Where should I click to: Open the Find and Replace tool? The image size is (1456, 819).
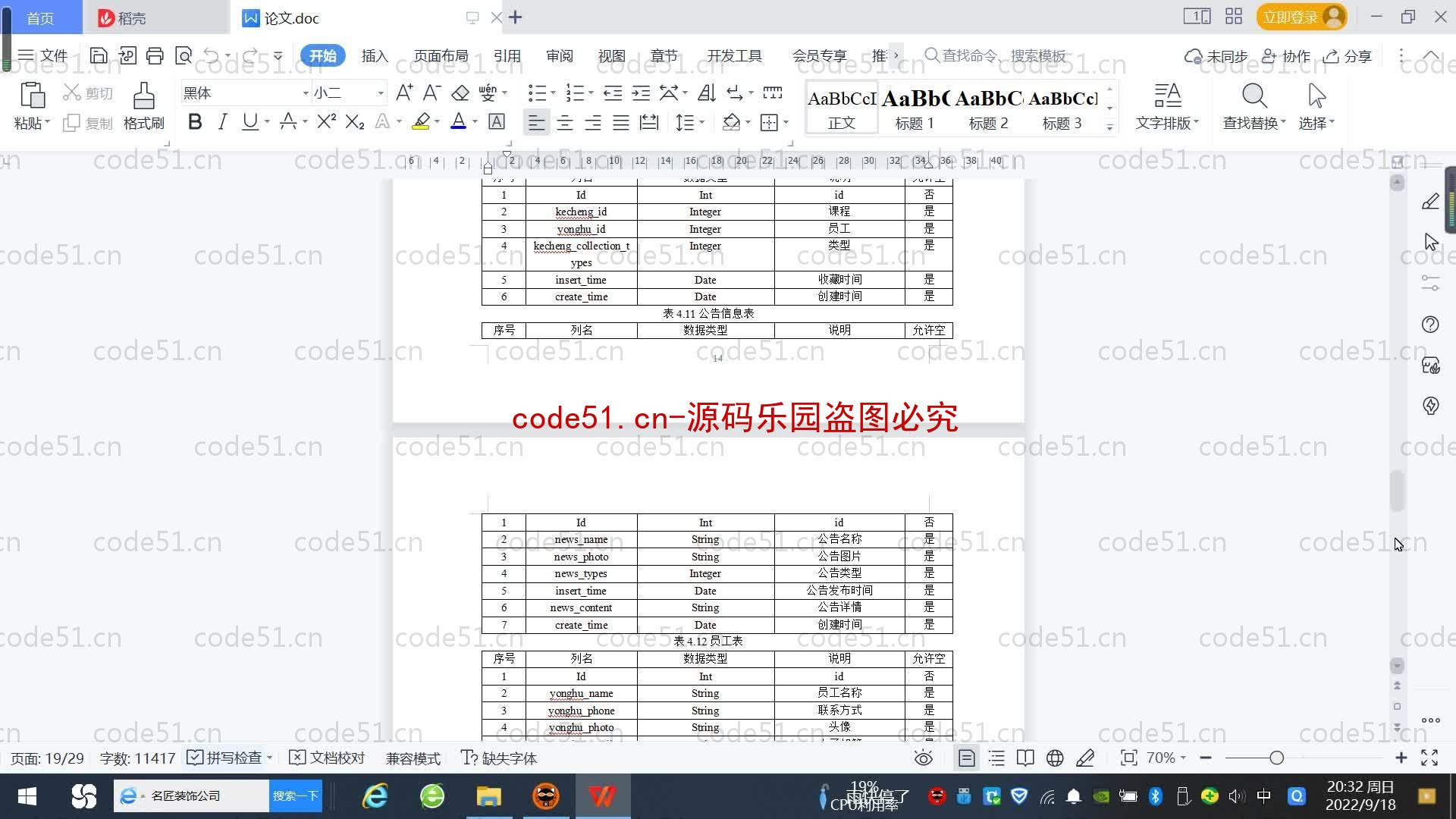(x=1254, y=106)
